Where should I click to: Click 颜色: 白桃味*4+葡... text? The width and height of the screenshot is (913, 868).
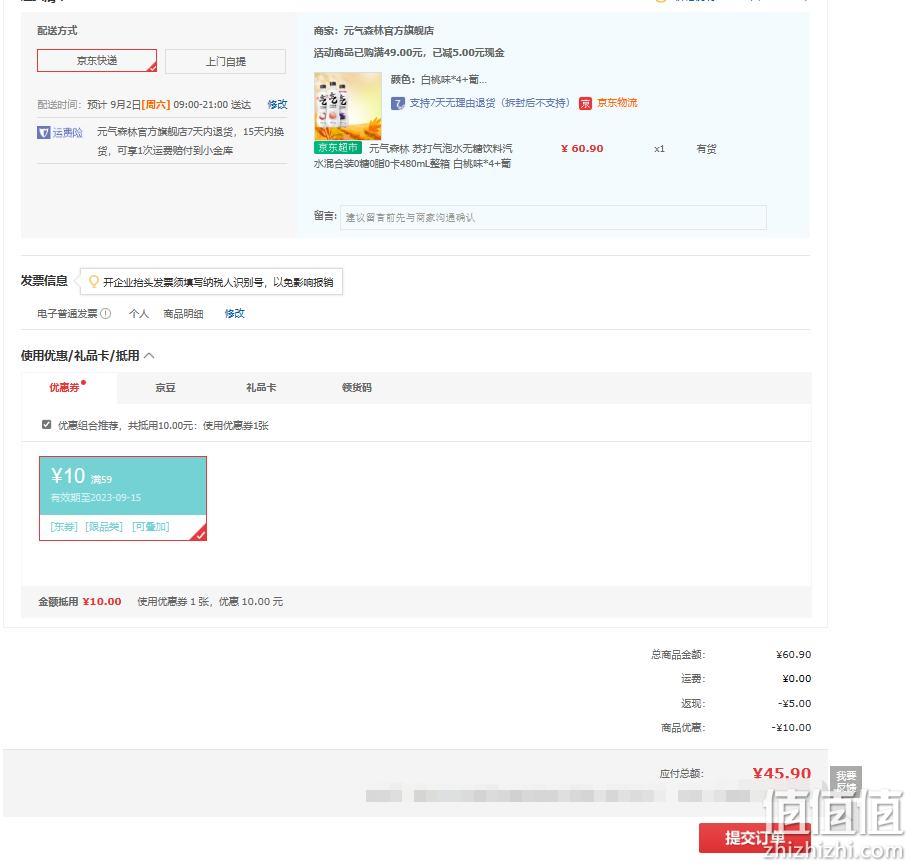pyautogui.click(x=438, y=80)
